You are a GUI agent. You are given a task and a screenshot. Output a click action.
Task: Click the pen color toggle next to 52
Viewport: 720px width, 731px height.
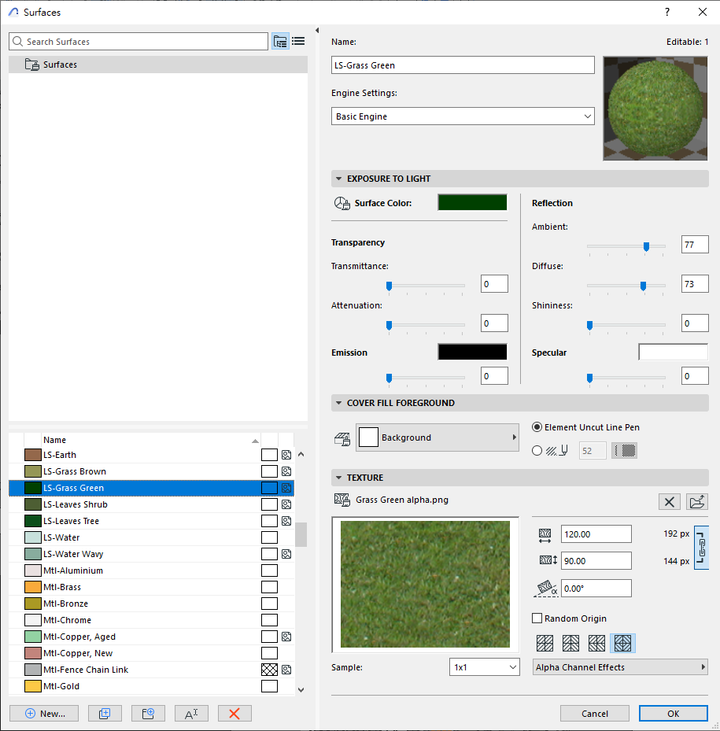coord(624,450)
